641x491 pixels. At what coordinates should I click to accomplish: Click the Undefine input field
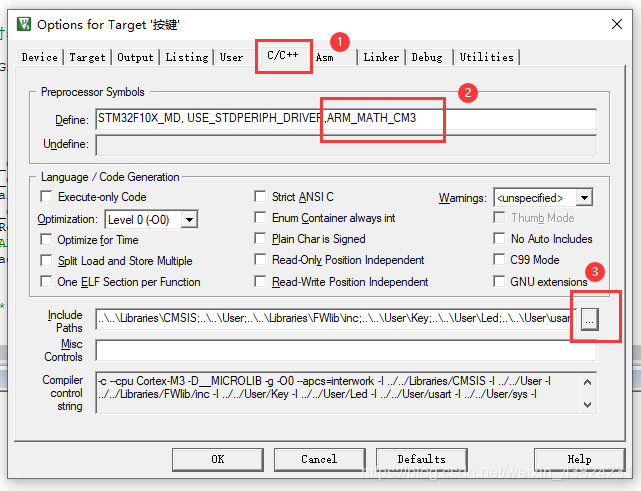pyautogui.click(x=346, y=145)
